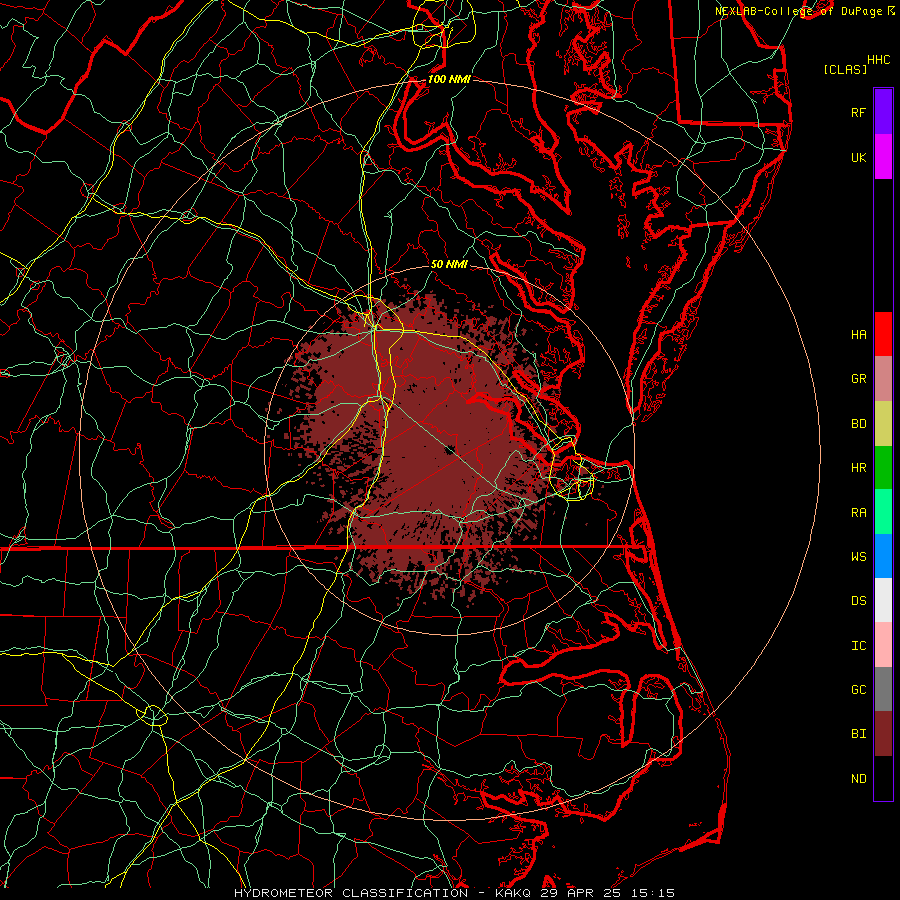900x900 pixels.
Task: Click the BI legend label
Action: tap(858, 734)
